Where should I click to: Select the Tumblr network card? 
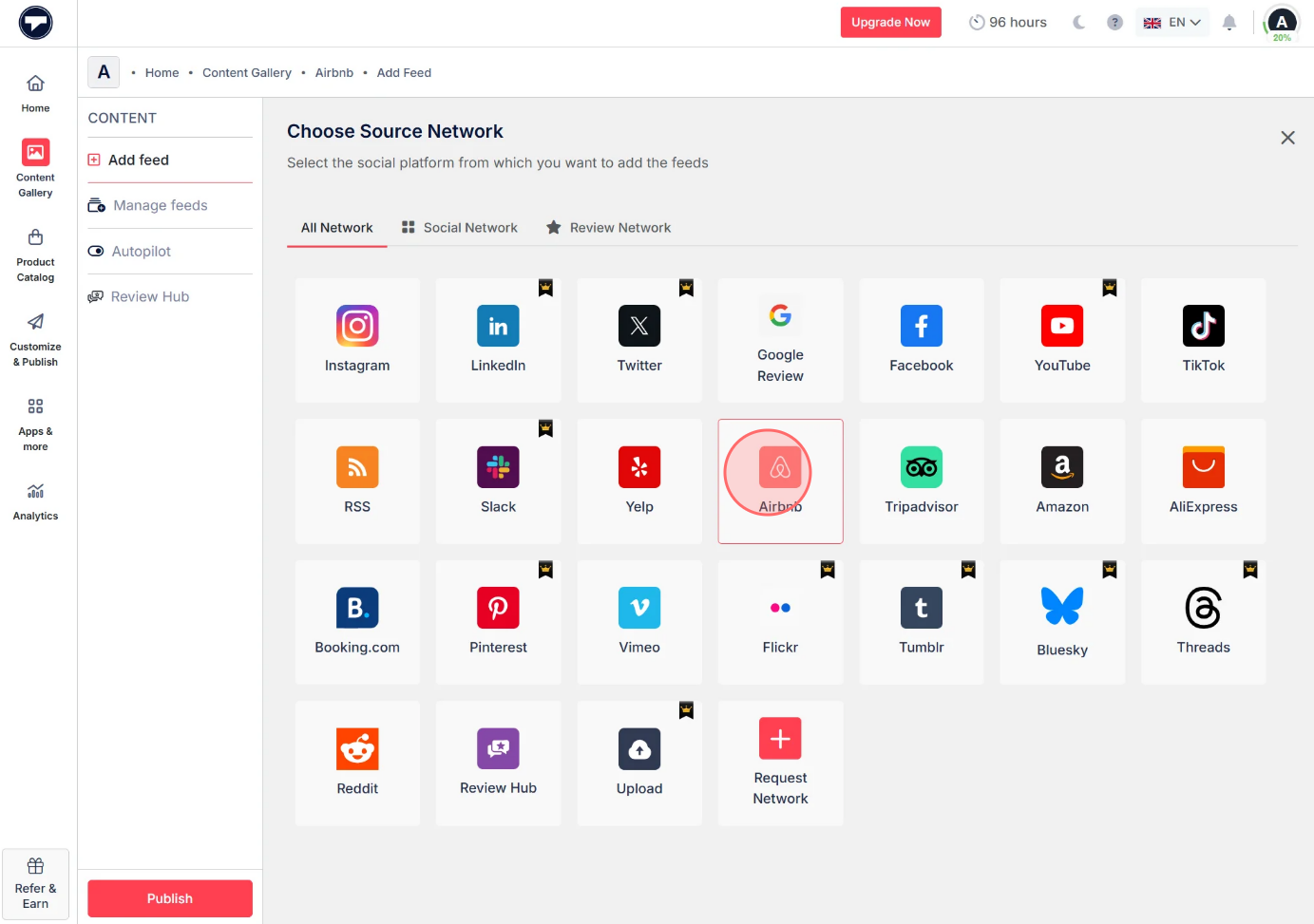point(922,622)
